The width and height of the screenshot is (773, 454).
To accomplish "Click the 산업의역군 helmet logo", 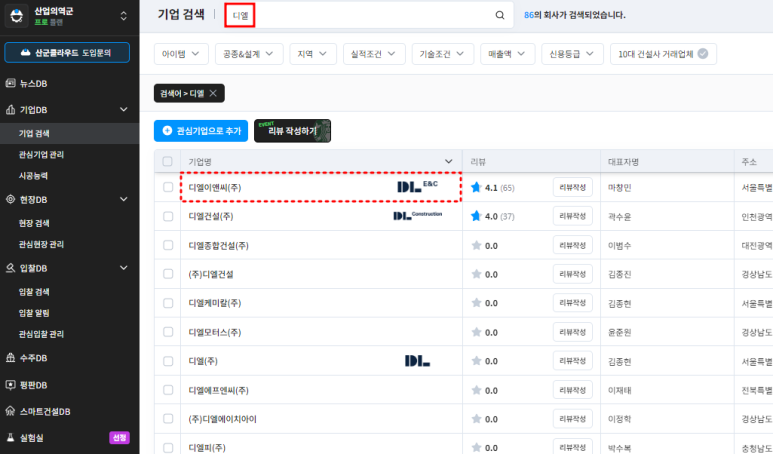I will click(17, 16).
